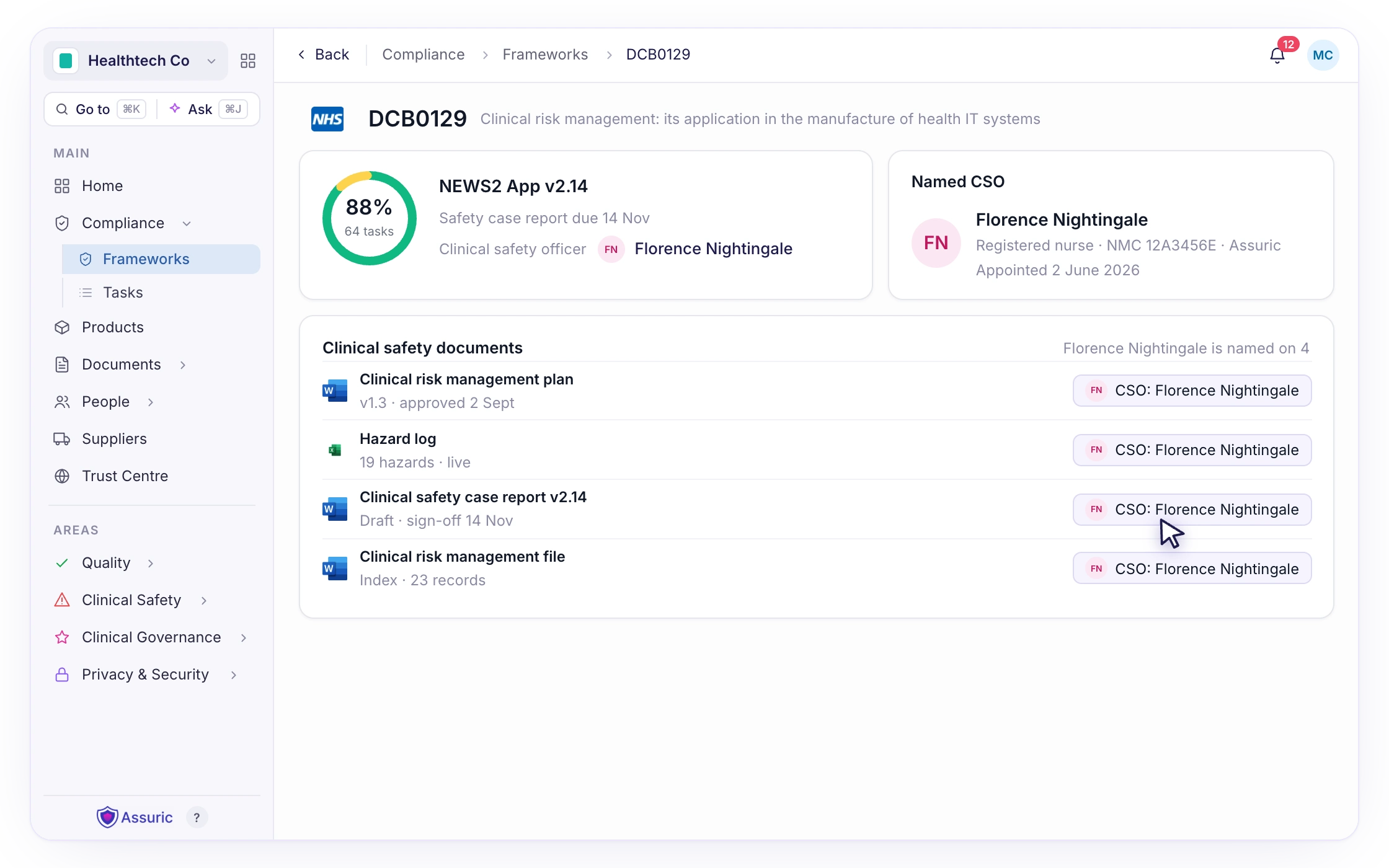The height and width of the screenshot is (868, 1389).
Task: Click Florence Nightingale beside Clinical safety officer
Action: pyautogui.click(x=713, y=249)
